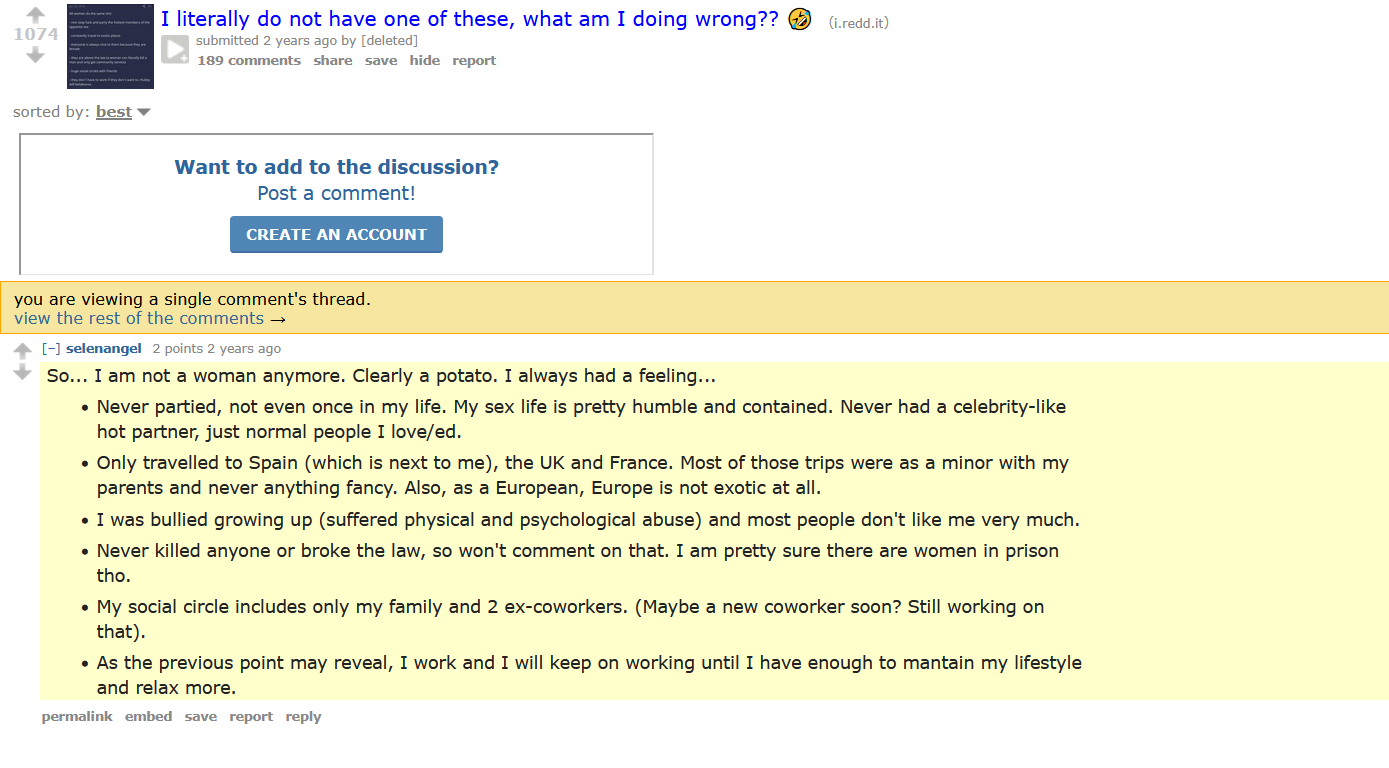Downvote selenangel's comment
1389x768 pixels.
(23, 372)
